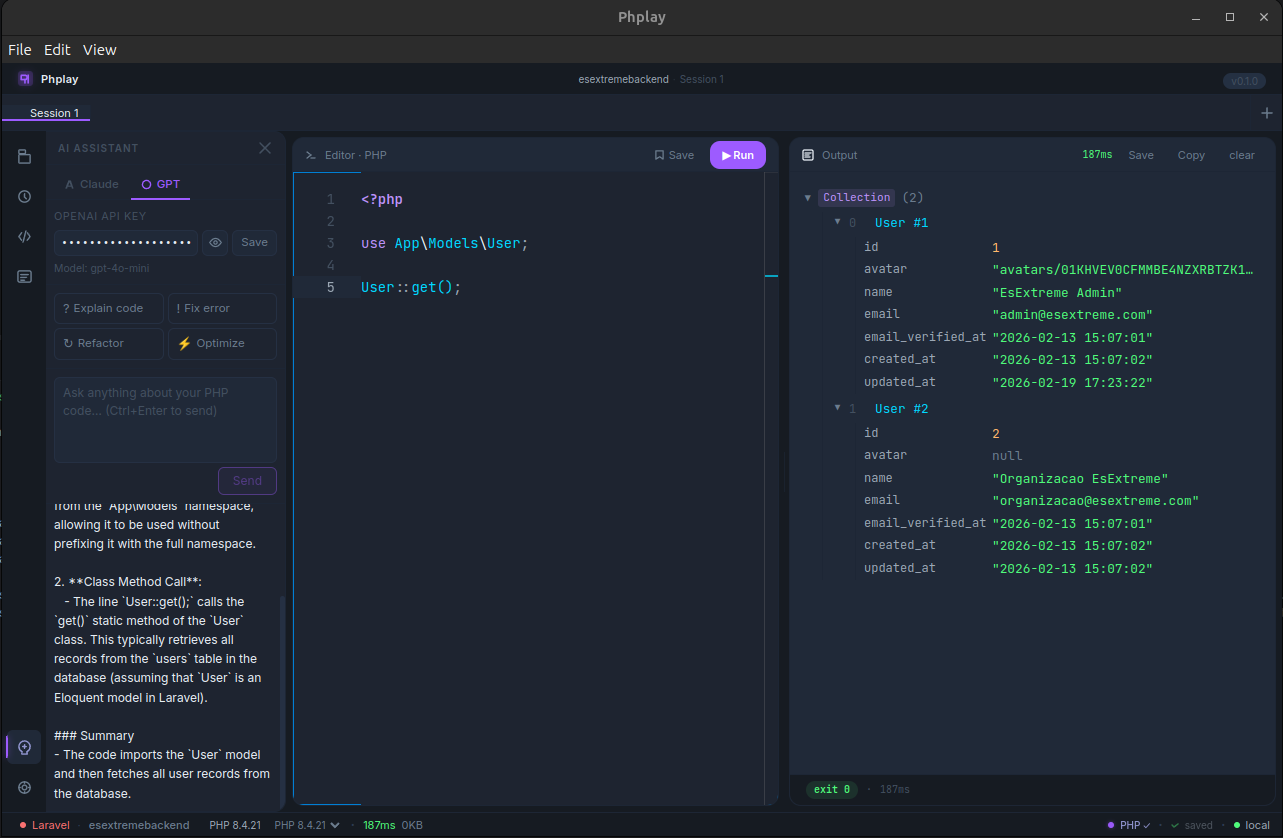Open the notes panel icon in sidebar
The height and width of the screenshot is (838, 1283).
point(24,276)
